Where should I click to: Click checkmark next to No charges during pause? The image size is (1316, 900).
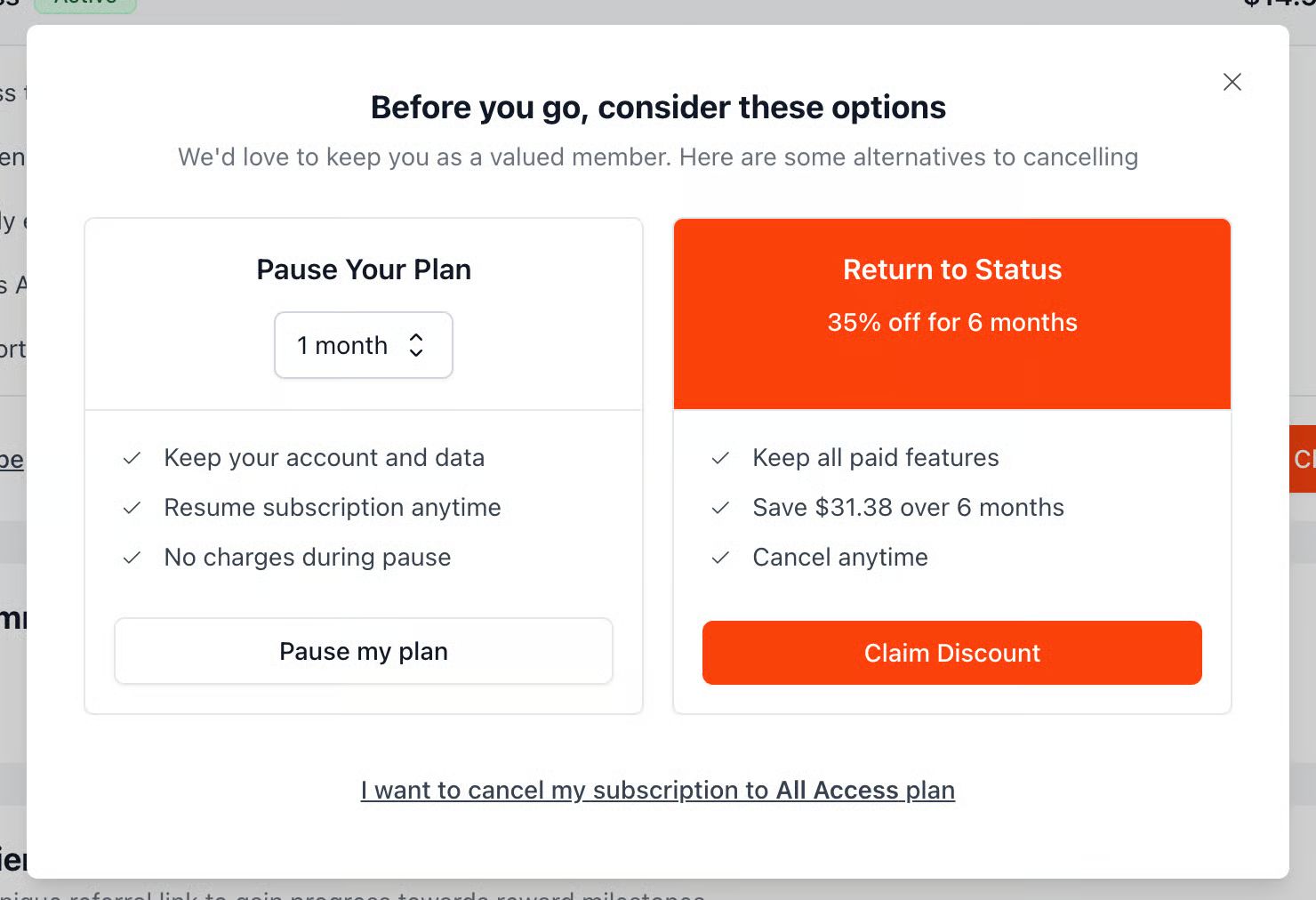click(x=132, y=558)
